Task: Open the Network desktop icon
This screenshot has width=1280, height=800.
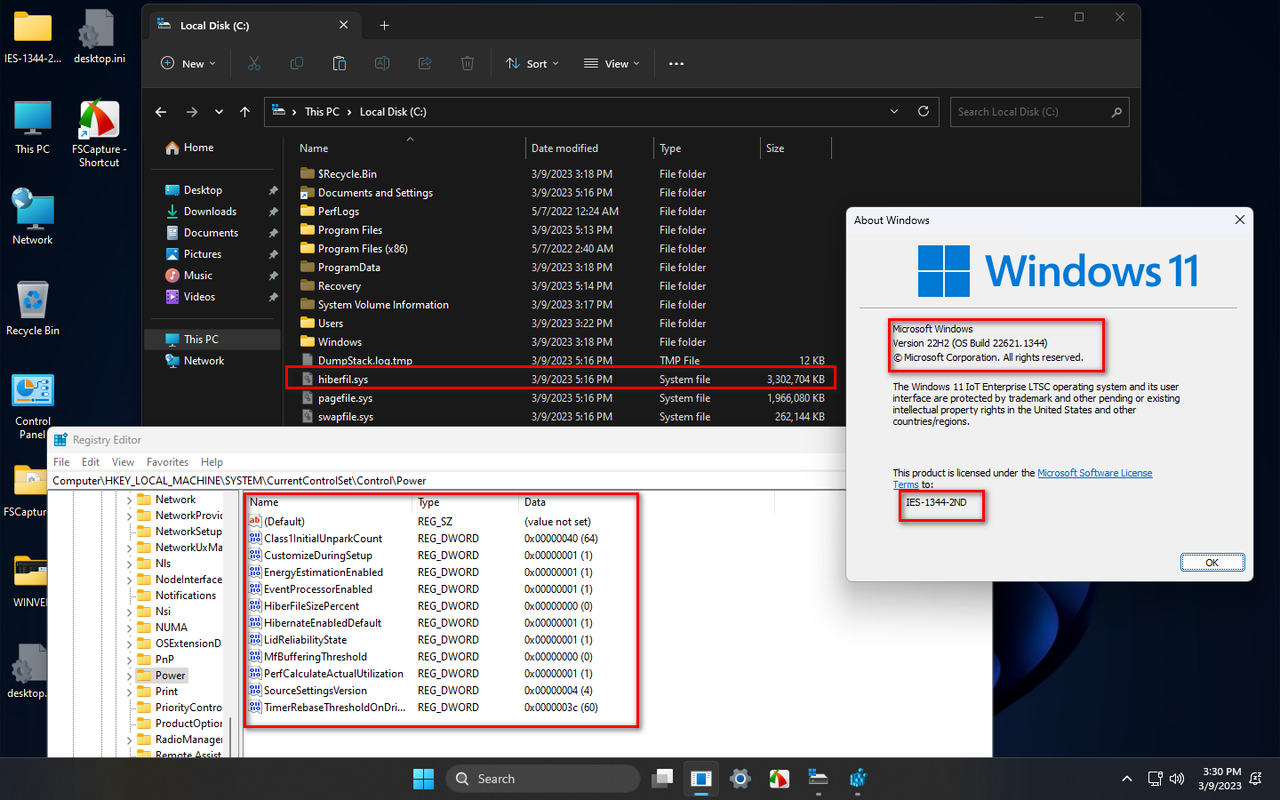Action: [x=33, y=216]
